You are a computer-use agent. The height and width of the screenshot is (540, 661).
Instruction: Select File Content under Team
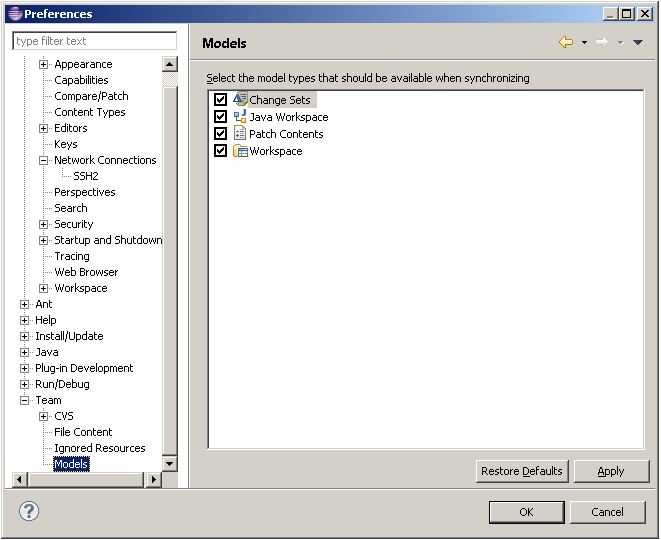(83, 433)
